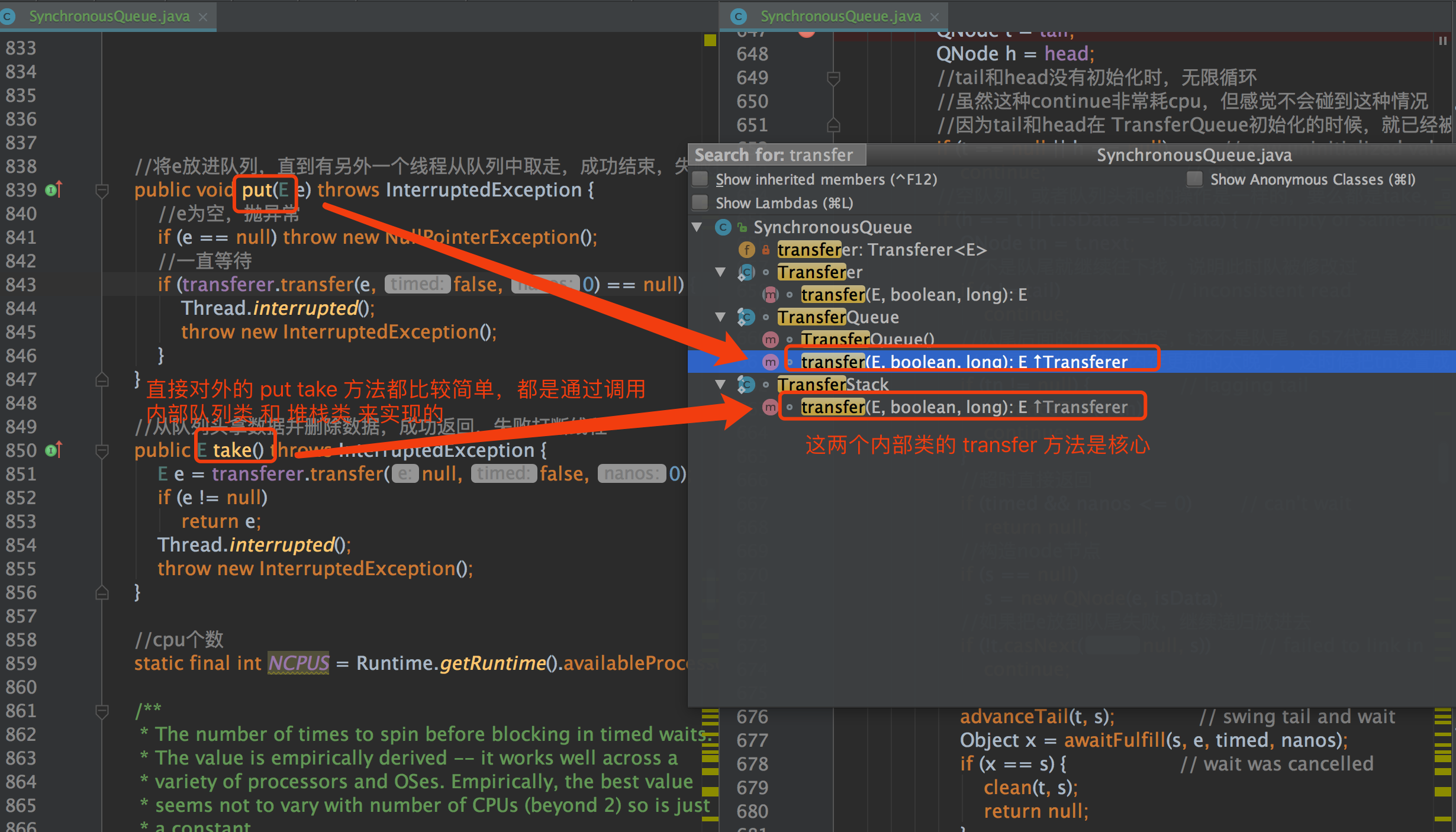Select the Transferer class icon in tree
Viewport: 1456px width, 832px height.
tap(743, 270)
